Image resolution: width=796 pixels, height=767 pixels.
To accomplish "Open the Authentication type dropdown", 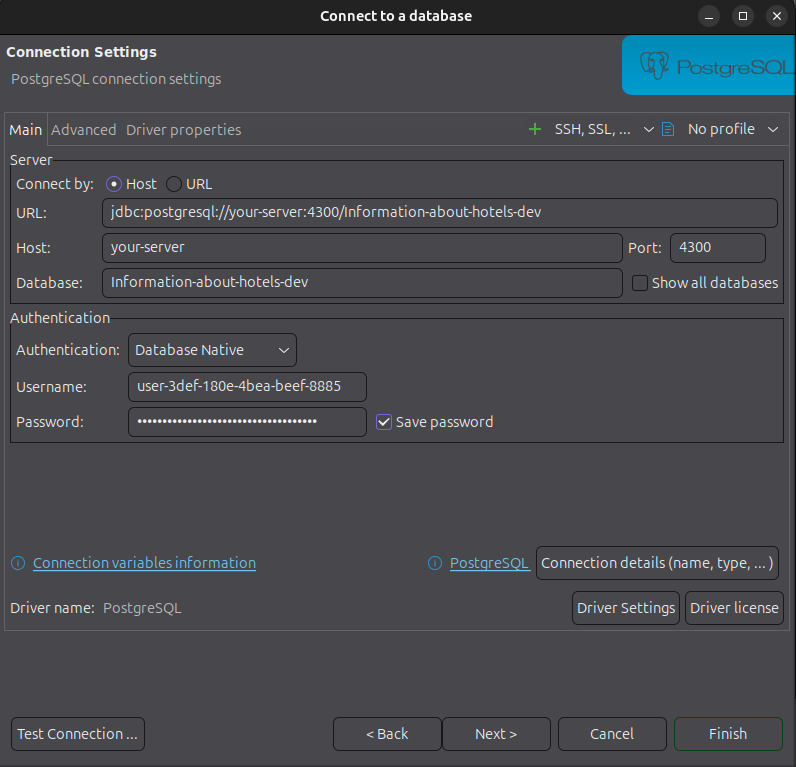I will pyautogui.click(x=212, y=350).
